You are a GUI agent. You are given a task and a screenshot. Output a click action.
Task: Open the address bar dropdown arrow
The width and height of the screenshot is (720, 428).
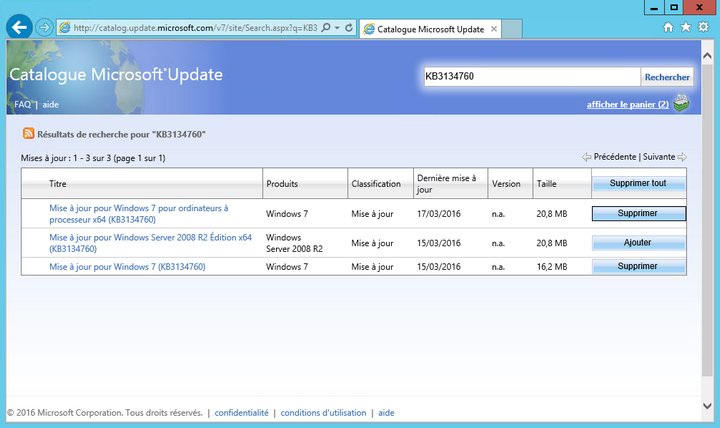point(337,28)
